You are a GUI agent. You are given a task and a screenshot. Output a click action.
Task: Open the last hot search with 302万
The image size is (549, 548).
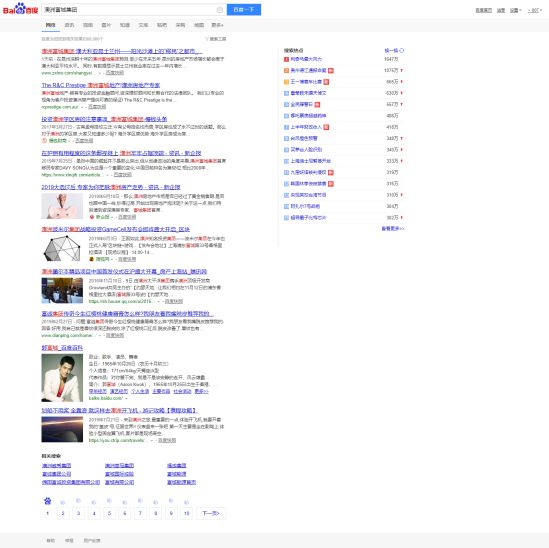pos(308,217)
